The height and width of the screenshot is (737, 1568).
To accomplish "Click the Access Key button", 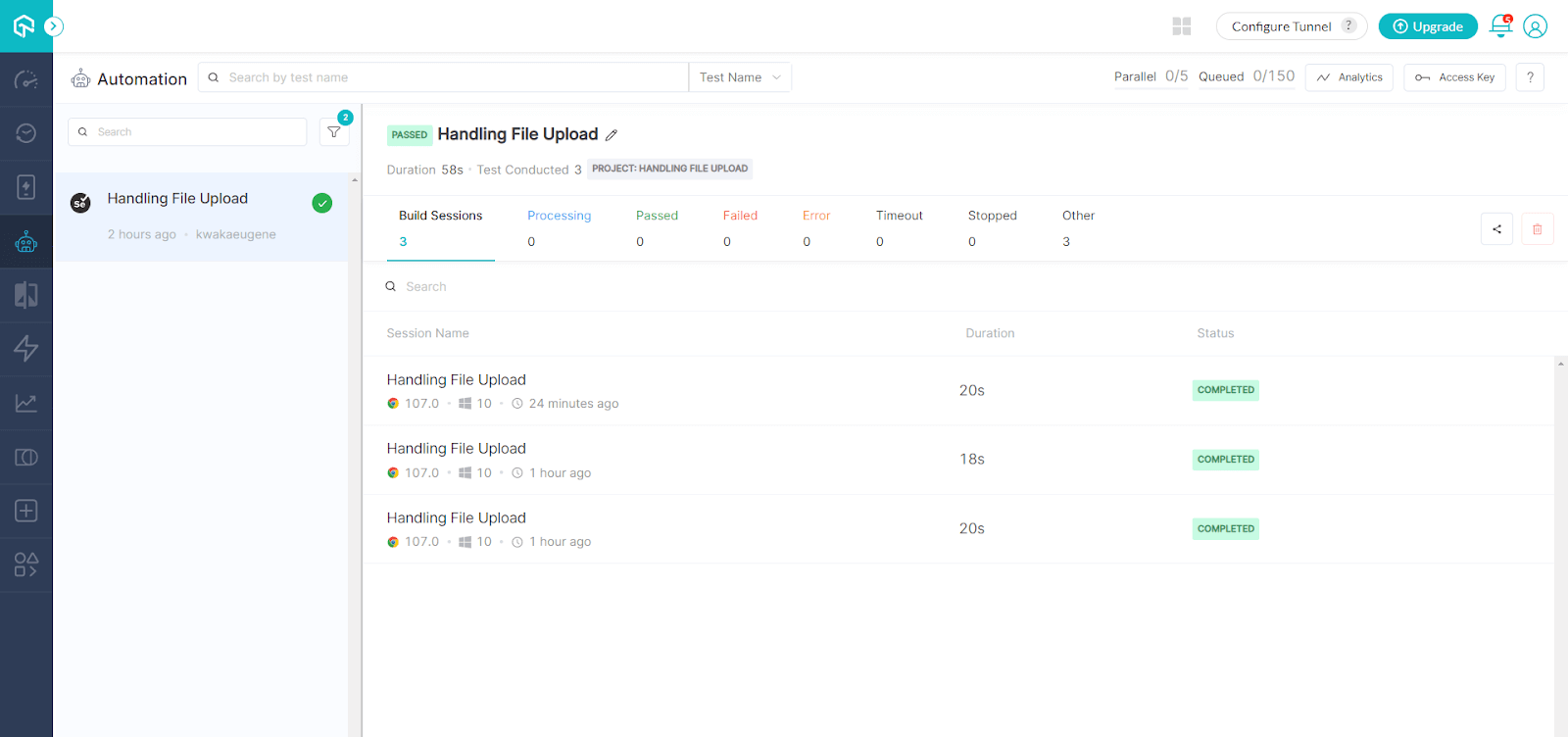I will pyautogui.click(x=1455, y=77).
